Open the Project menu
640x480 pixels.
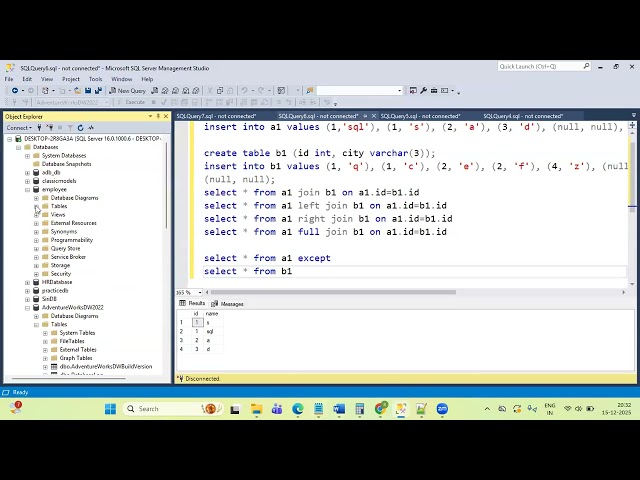click(71, 79)
